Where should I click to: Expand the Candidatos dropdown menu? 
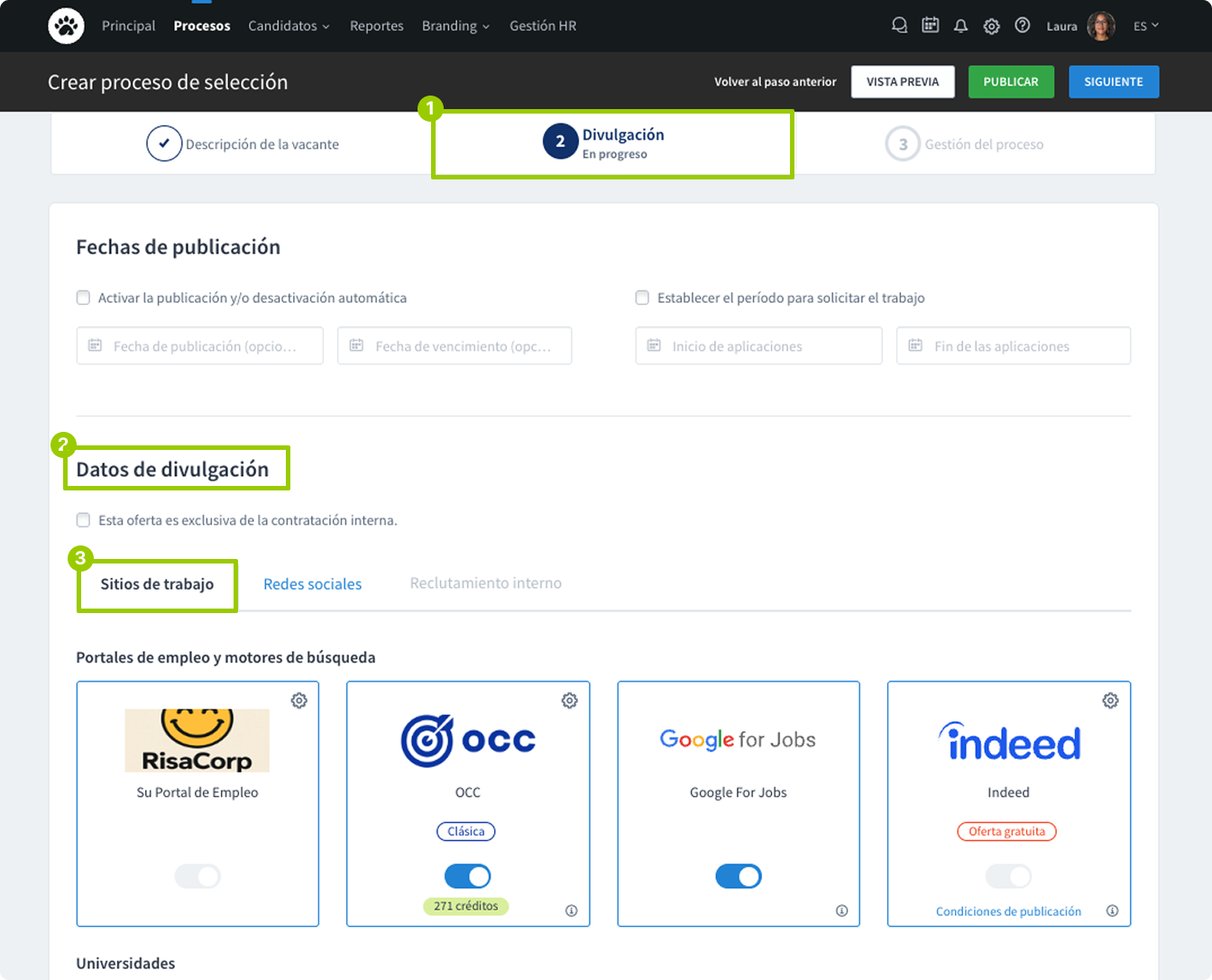click(x=289, y=26)
